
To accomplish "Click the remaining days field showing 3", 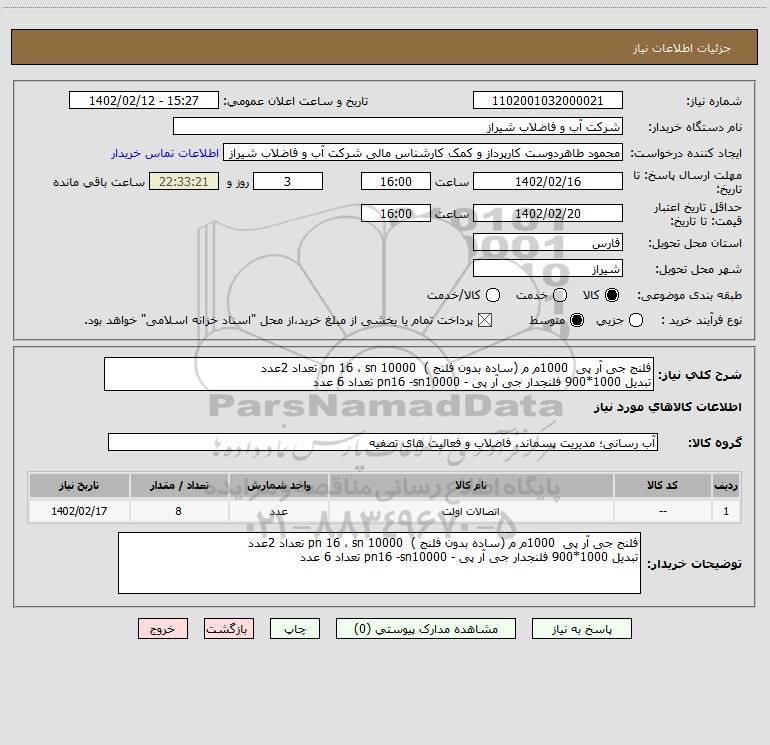I will tap(288, 181).
